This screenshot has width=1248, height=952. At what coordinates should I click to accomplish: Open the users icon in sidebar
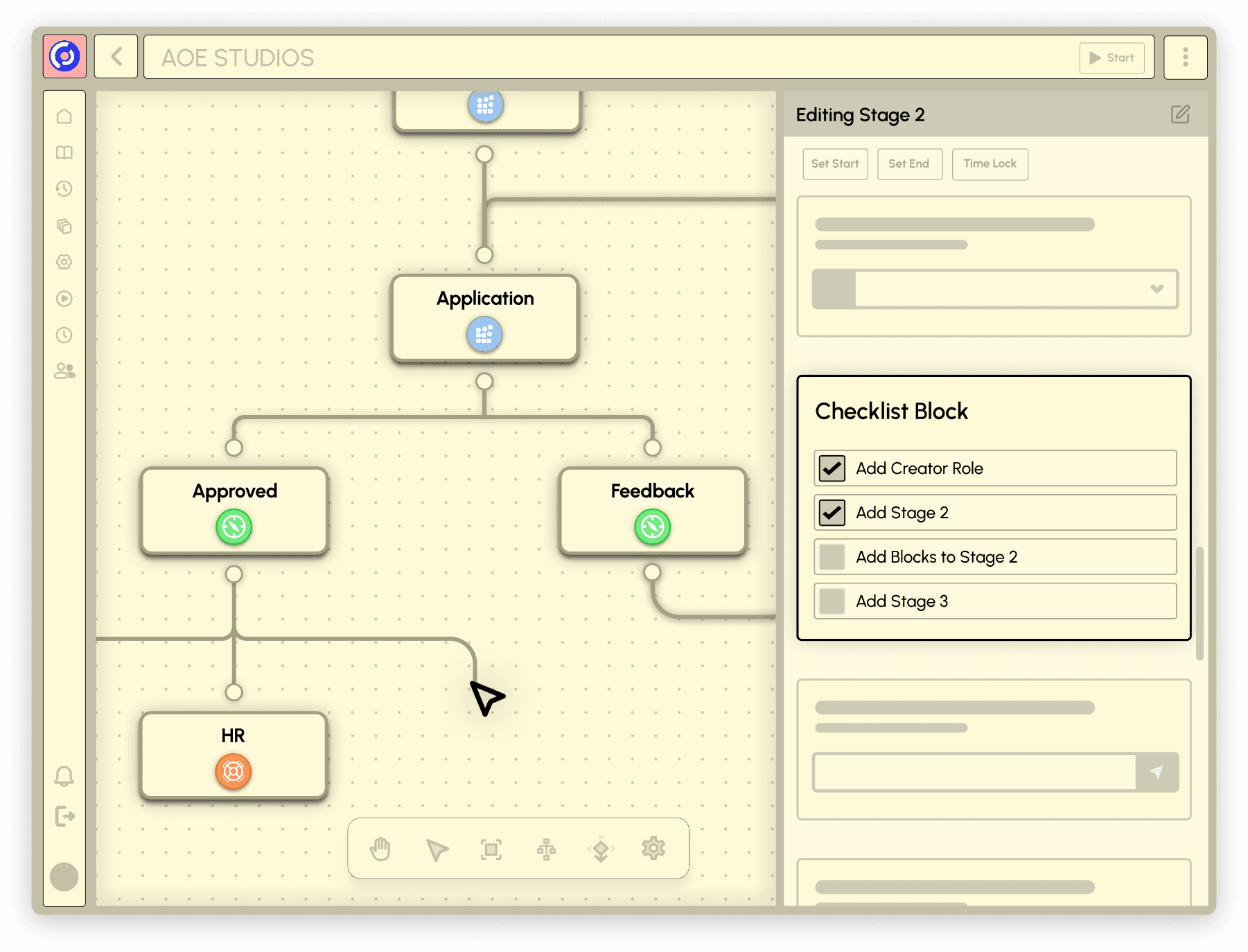tap(64, 371)
